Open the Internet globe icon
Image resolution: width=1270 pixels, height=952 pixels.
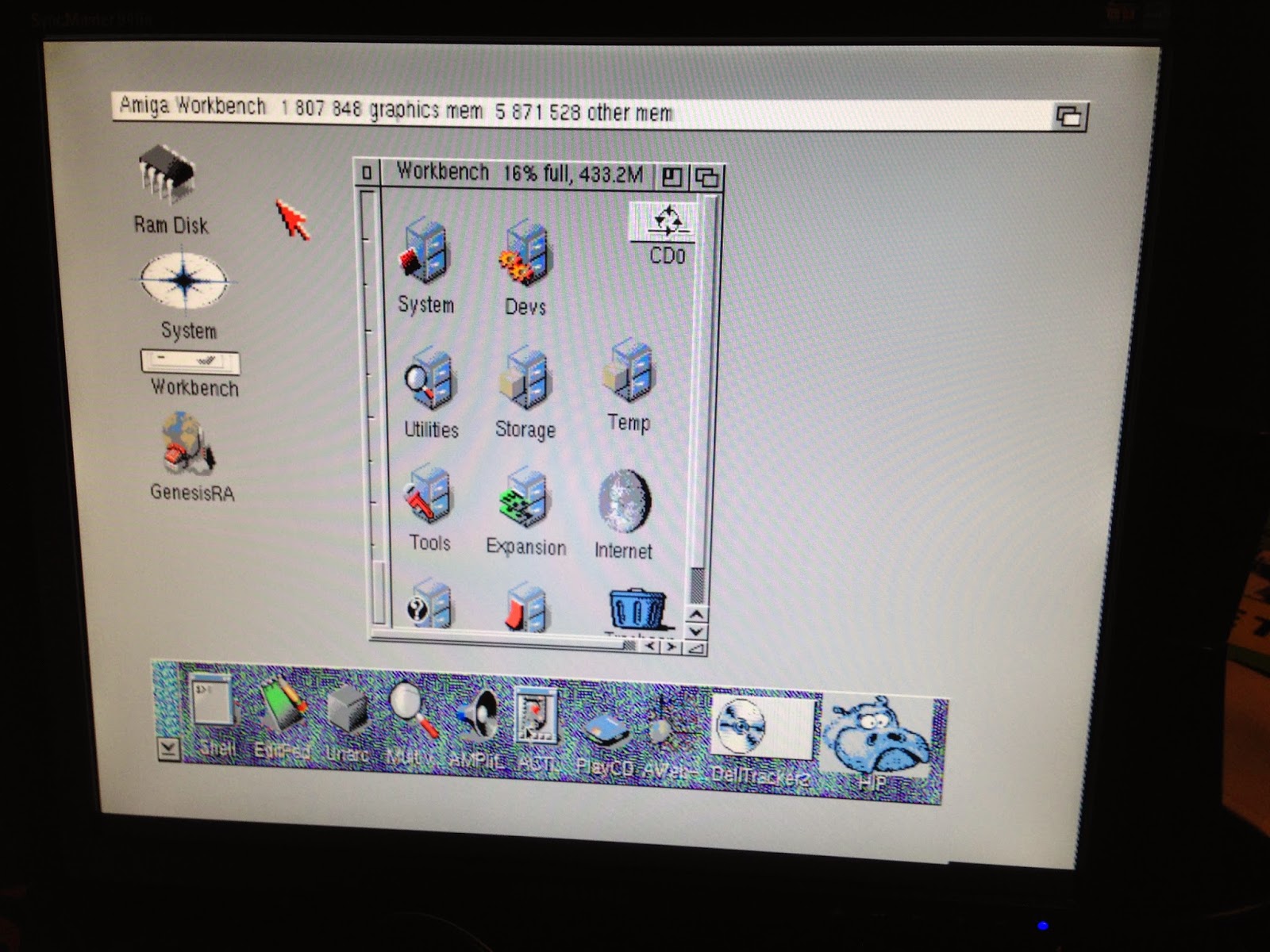[x=625, y=501]
